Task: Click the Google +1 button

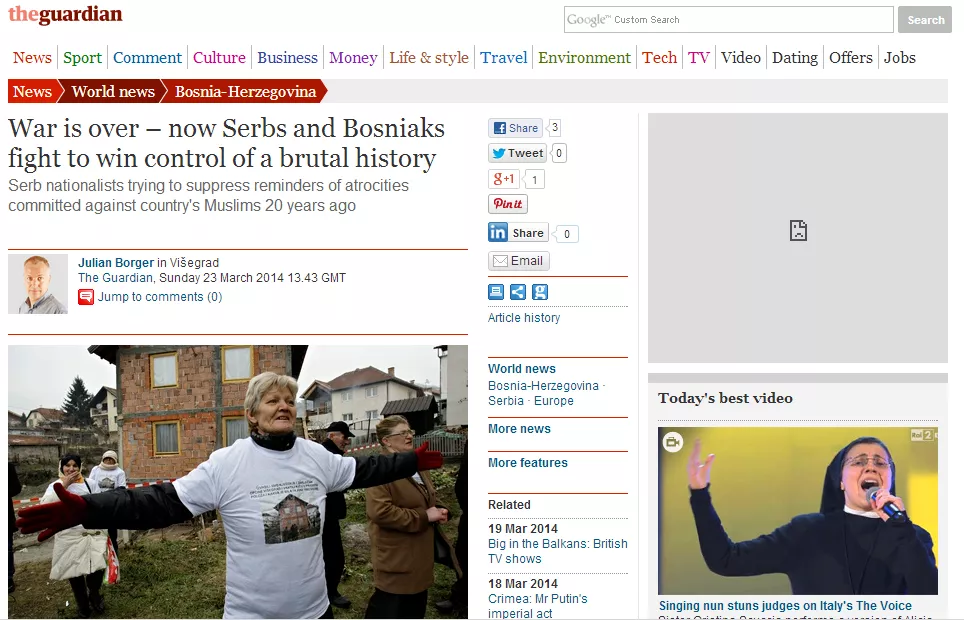Action: 504,179
